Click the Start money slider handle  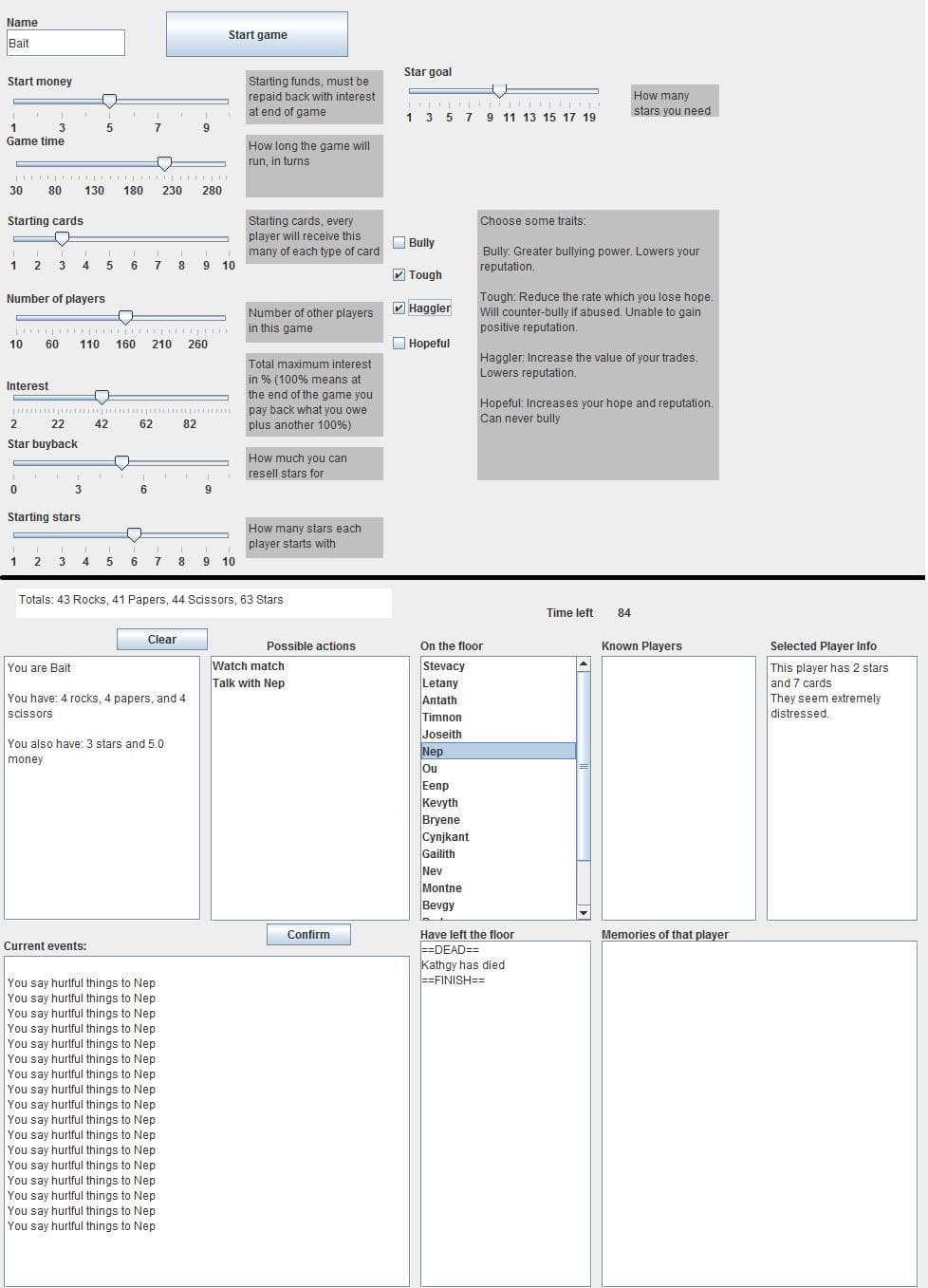(x=109, y=101)
